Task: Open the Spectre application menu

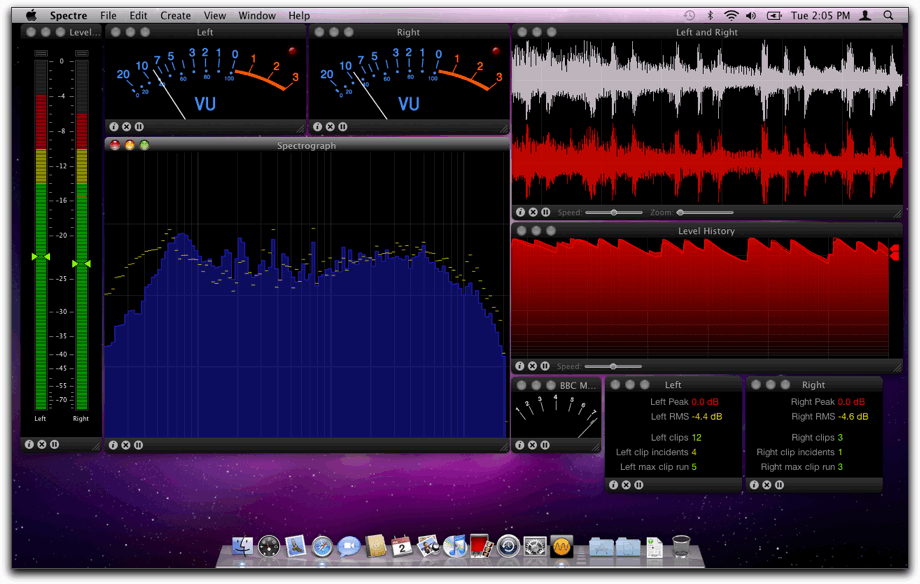Action: [x=68, y=16]
